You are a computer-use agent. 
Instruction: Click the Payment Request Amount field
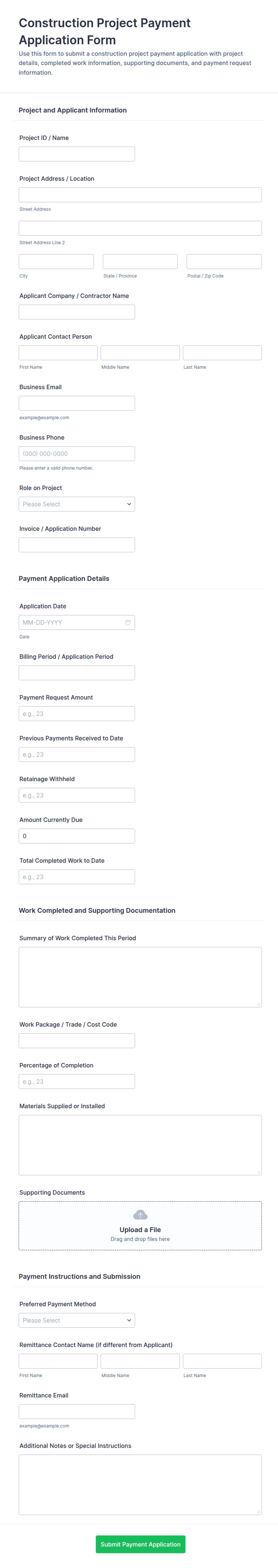tap(77, 713)
